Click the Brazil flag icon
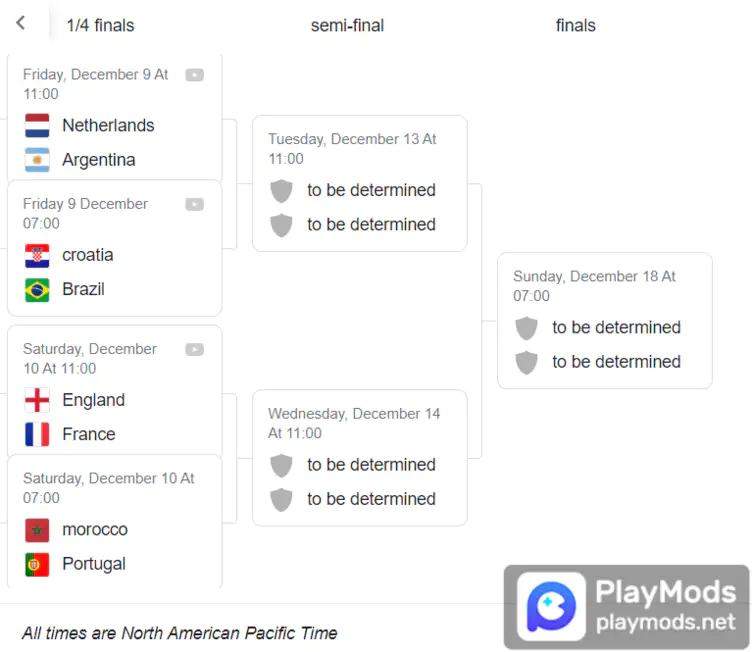 coord(37,290)
